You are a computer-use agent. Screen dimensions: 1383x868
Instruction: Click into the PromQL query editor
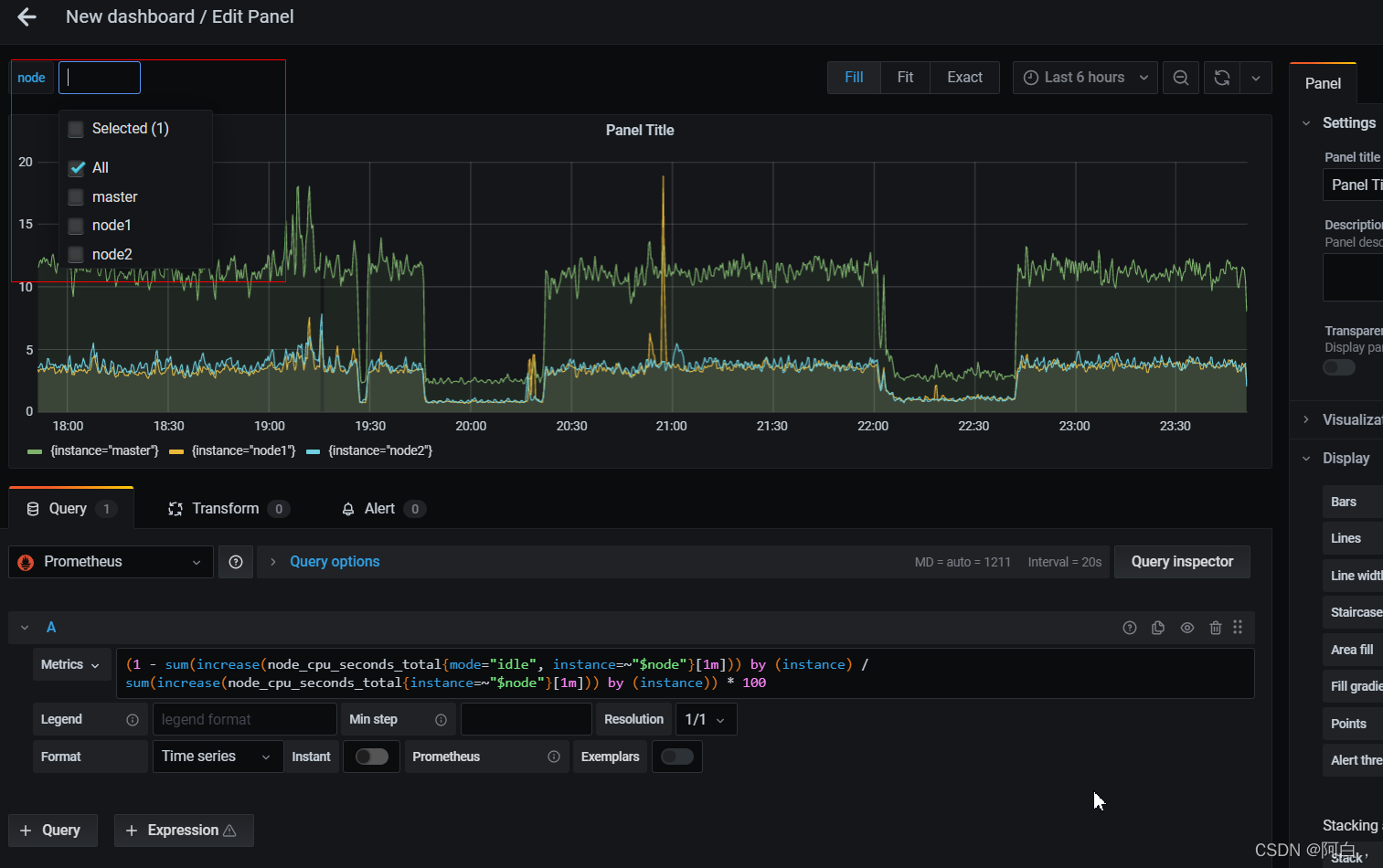[x=686, y=673]
